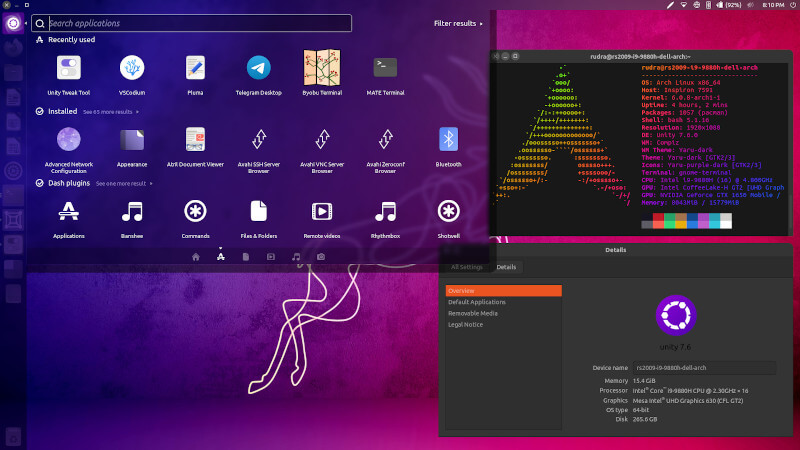Edit the Device name field
This screenshot has height=450, width=800.
[704, 368]
